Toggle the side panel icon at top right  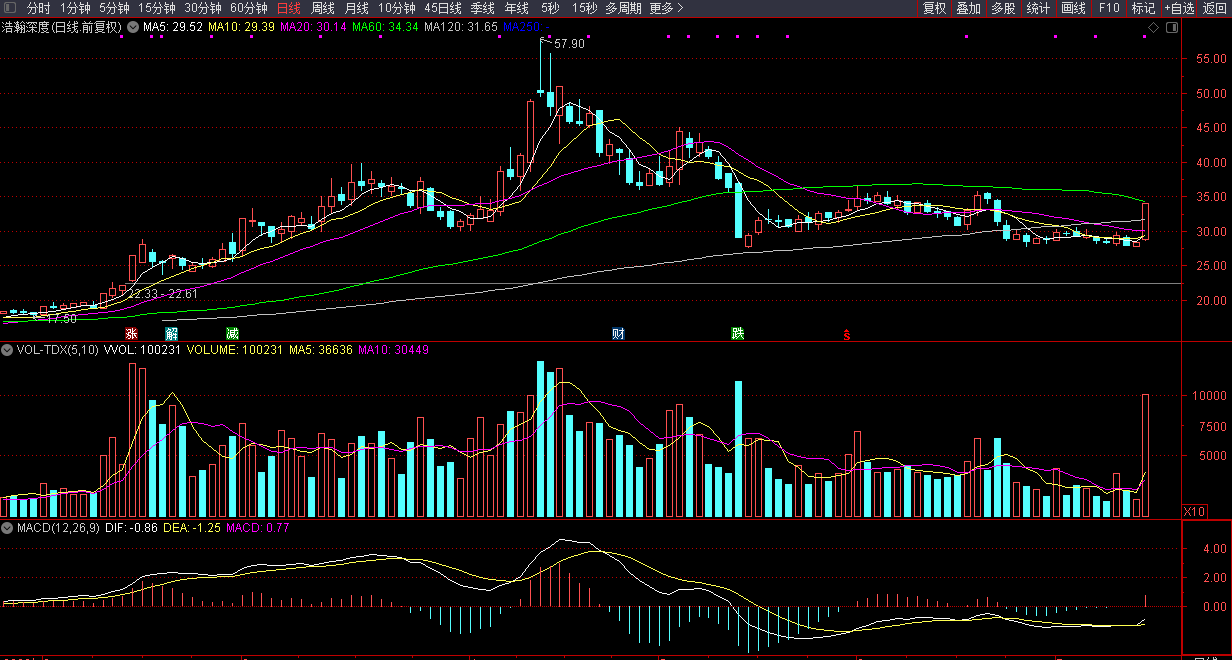(x=1171, y=28)
